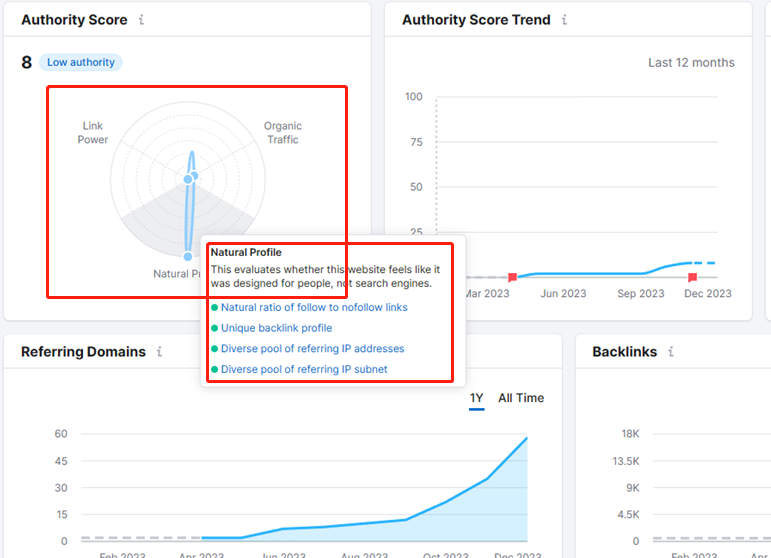Image resolution: width=771 pixels, height=558 pixels.
Task: Open Diverse pool of referring IP subnet link
Action: [x=304, y=369]
